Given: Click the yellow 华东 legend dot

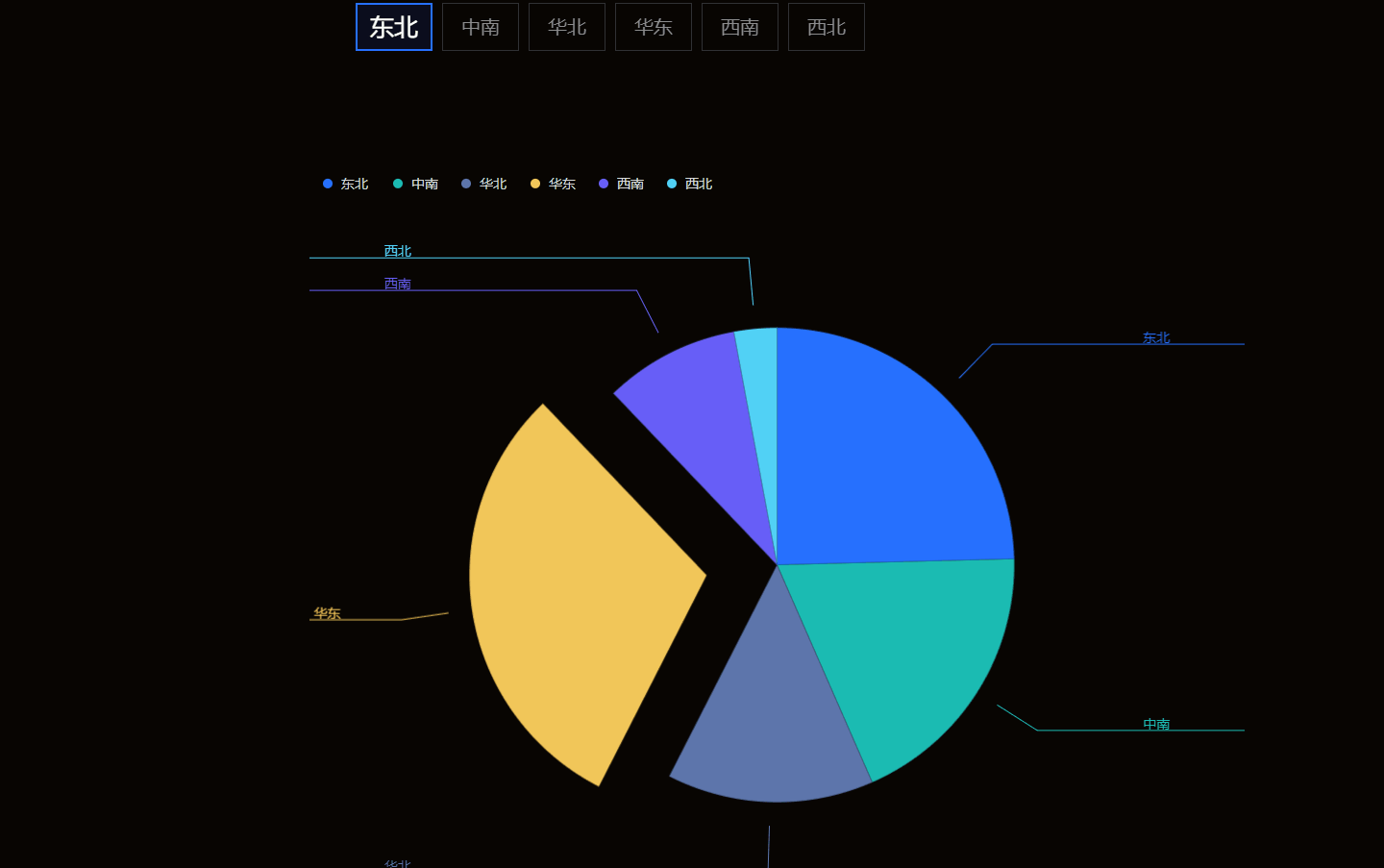Looking at the screenshot, I should click(x=535, y=184).
